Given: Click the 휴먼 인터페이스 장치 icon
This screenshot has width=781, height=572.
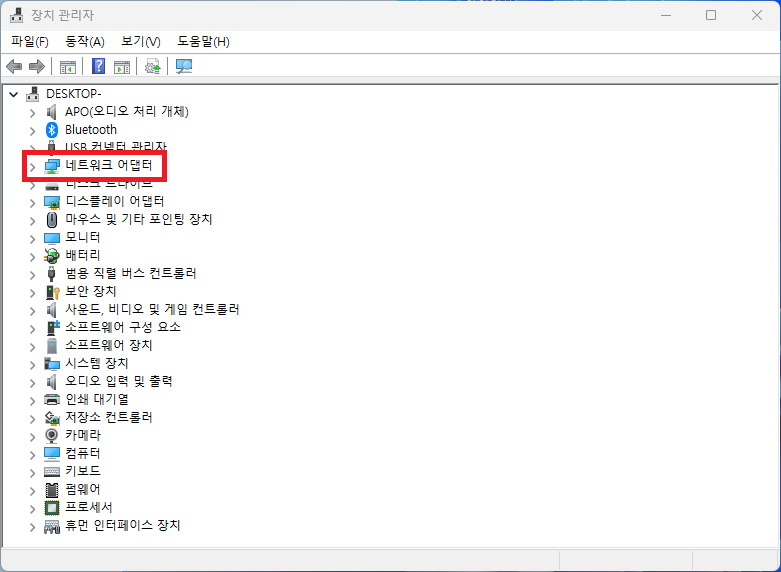Looking at the screenshot, I should [52, 526].
